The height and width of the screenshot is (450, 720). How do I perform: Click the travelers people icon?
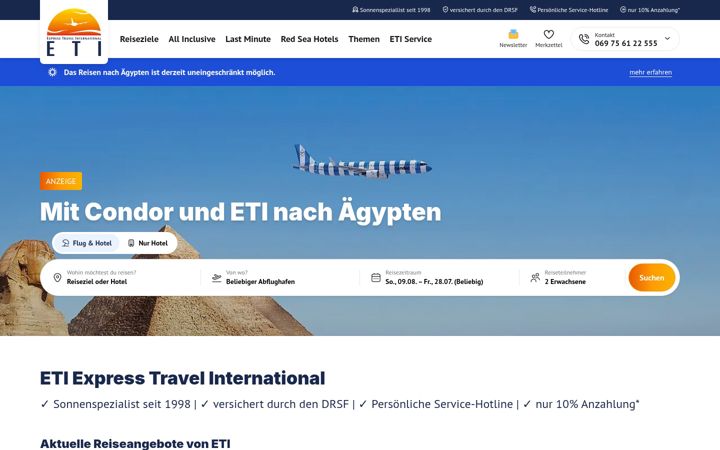(x=535, y=277)
